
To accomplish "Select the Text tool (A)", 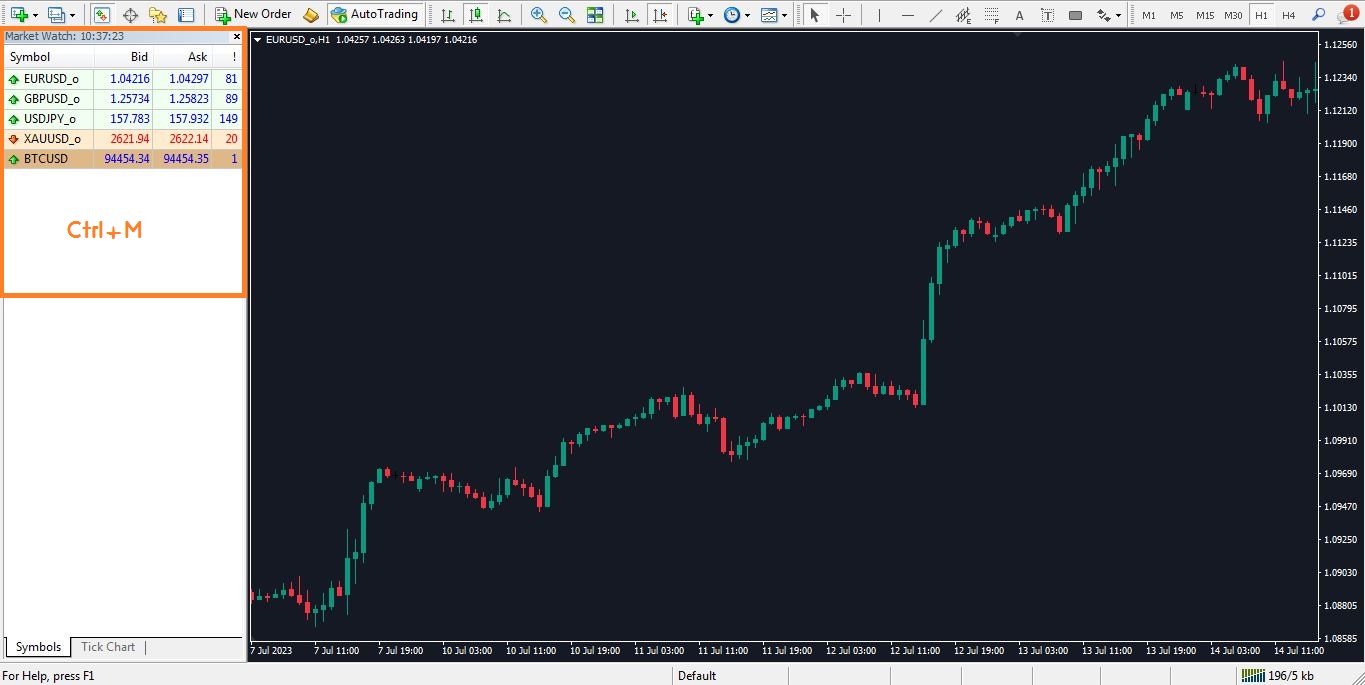I will pyautogui.click(x=1019, y=15).
